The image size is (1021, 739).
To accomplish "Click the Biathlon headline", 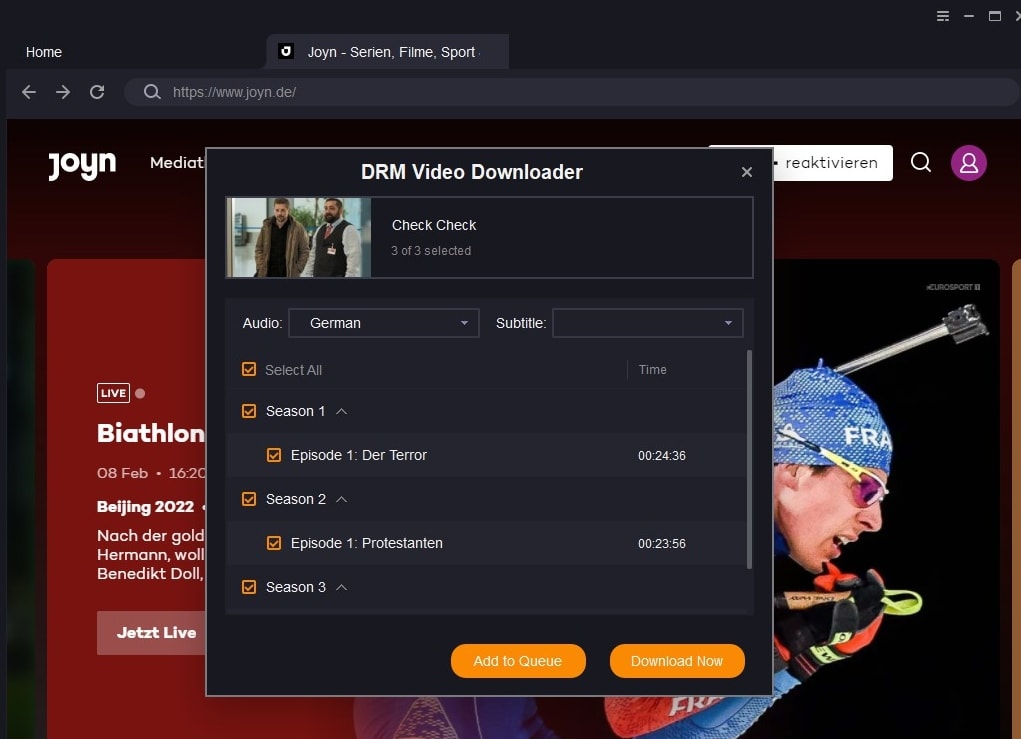I will pyautogui.click(x=150, y=434).
